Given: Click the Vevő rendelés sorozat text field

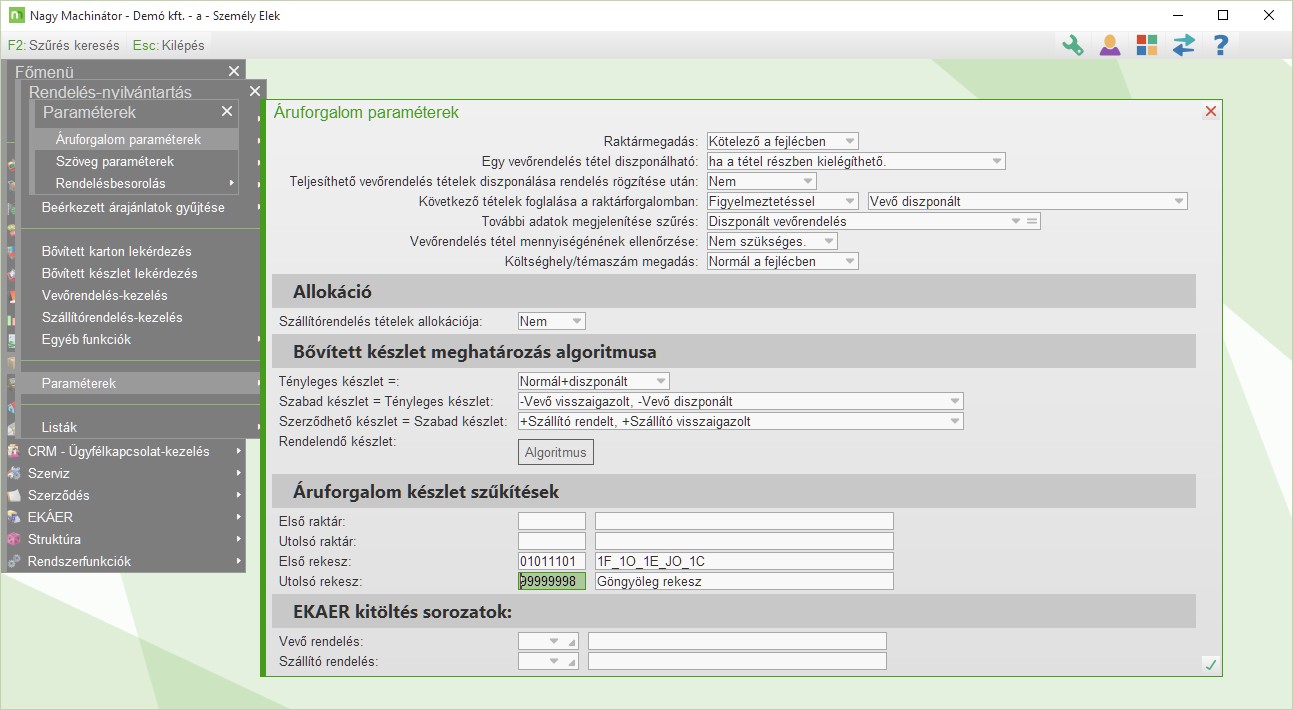Looking at the screenshot, I should [x=738, y=641].
